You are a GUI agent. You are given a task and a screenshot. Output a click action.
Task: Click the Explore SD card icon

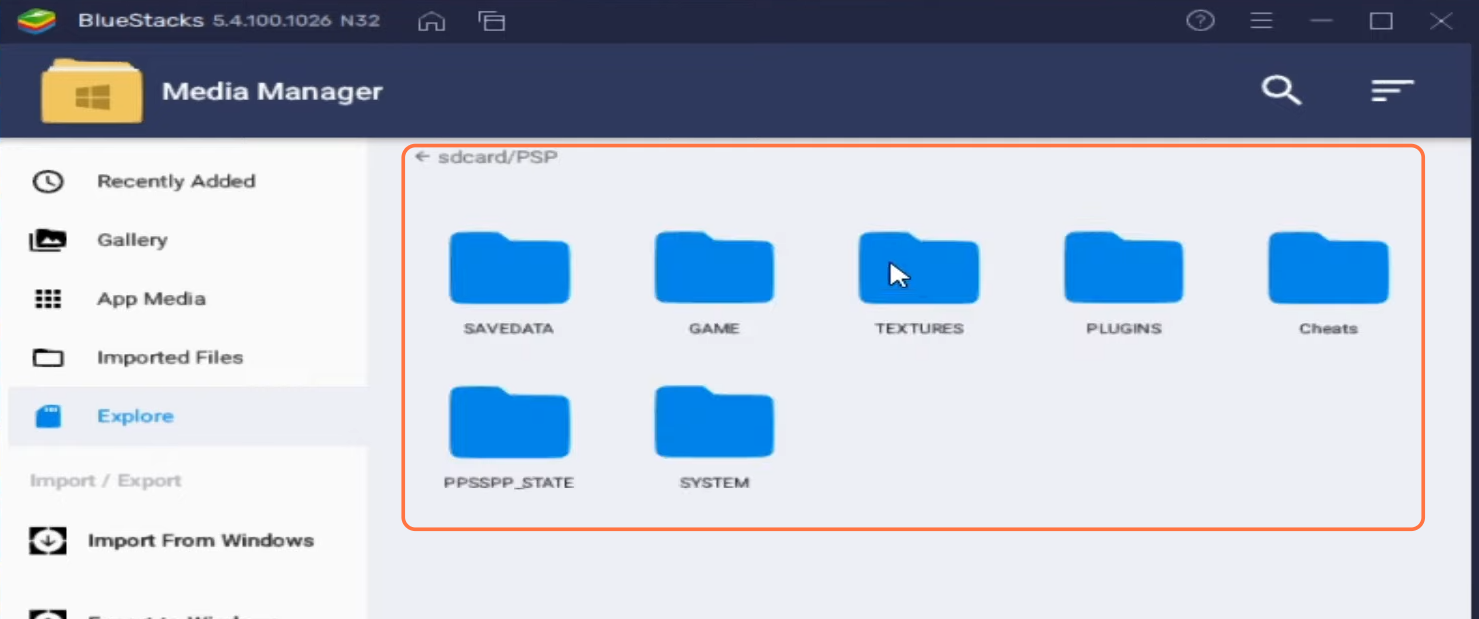(x=48, y=417)
